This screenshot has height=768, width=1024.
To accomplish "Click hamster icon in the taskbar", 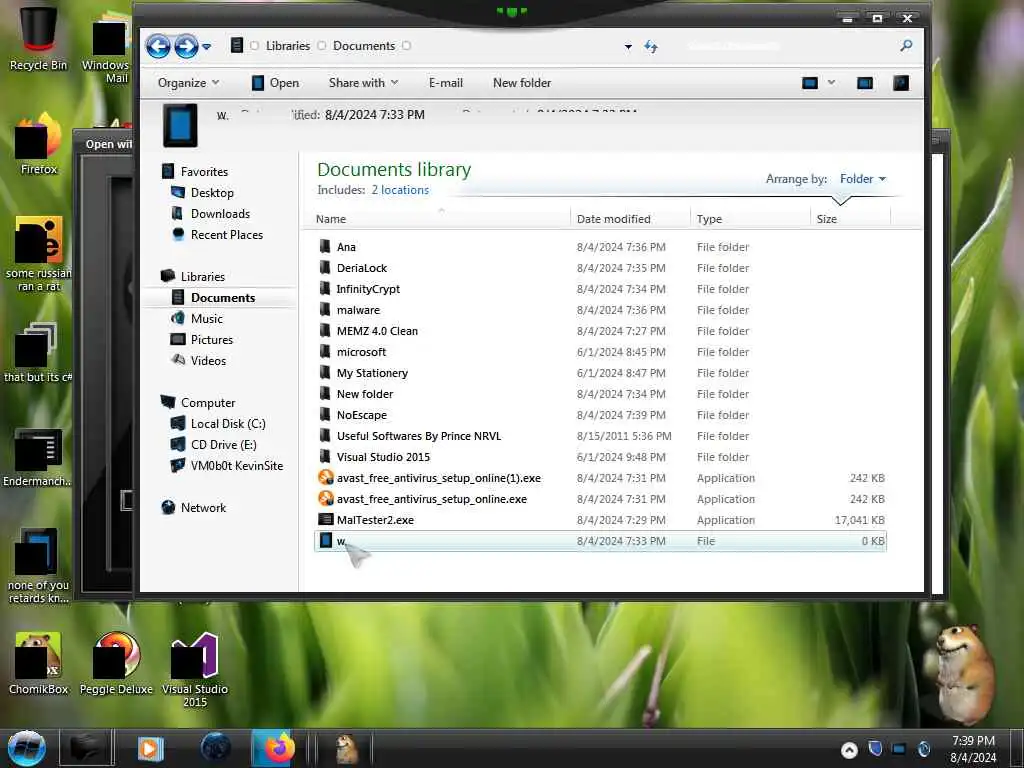I will (x=346, y=748).
